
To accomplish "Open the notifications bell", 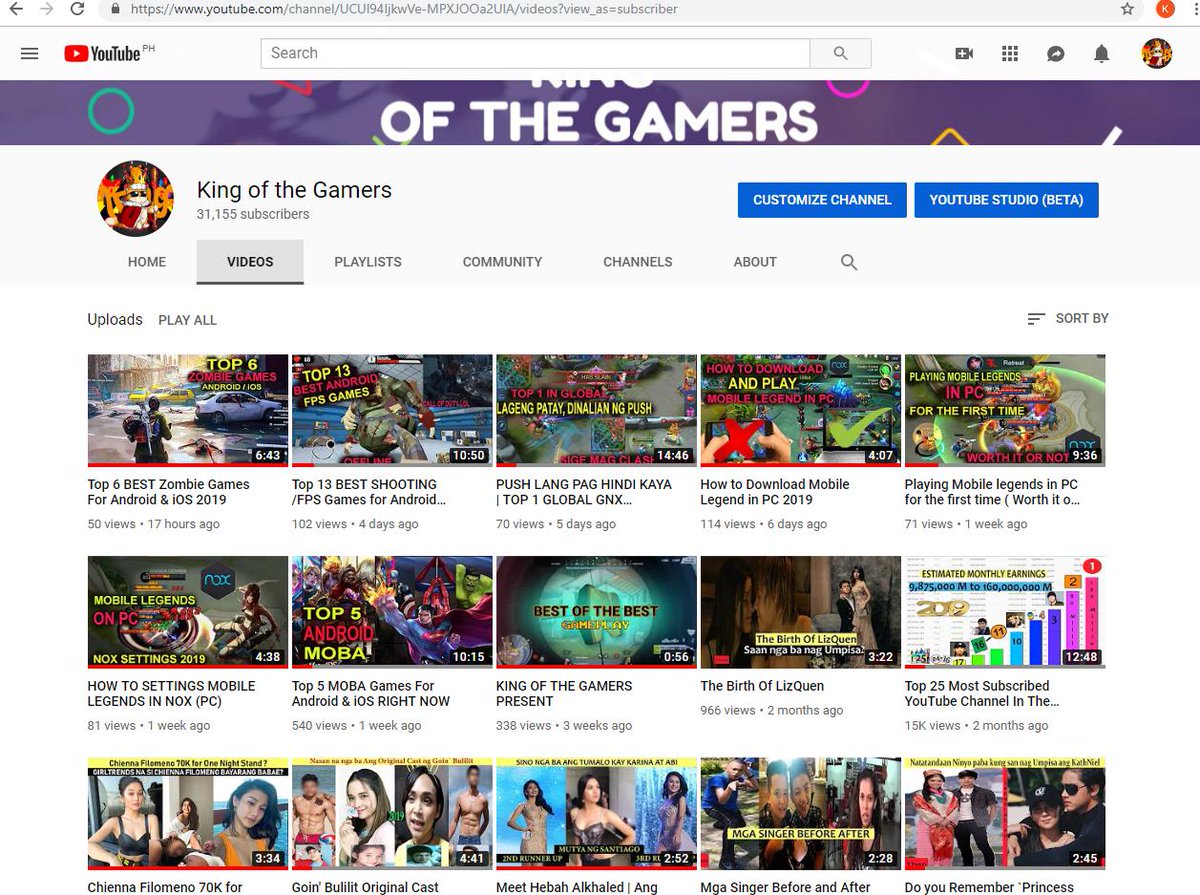I will pos(1102,54).
